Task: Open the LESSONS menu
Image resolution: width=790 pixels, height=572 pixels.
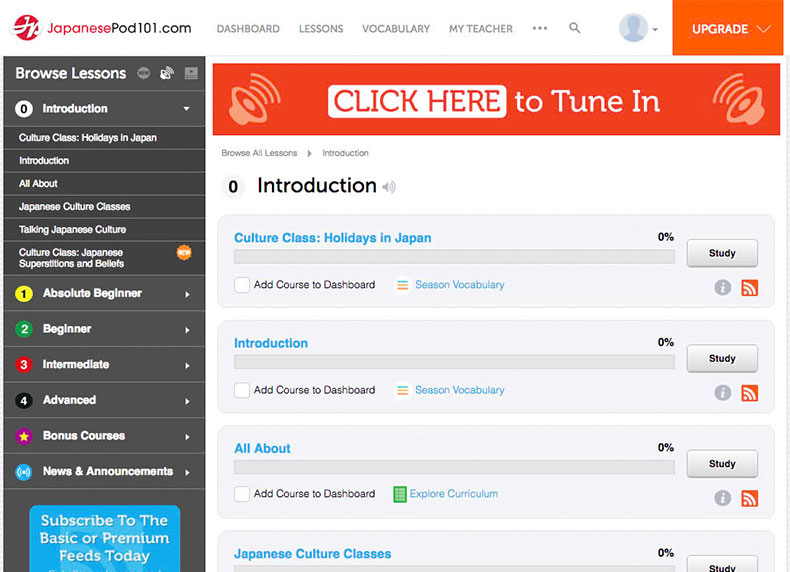Action: 321,29
